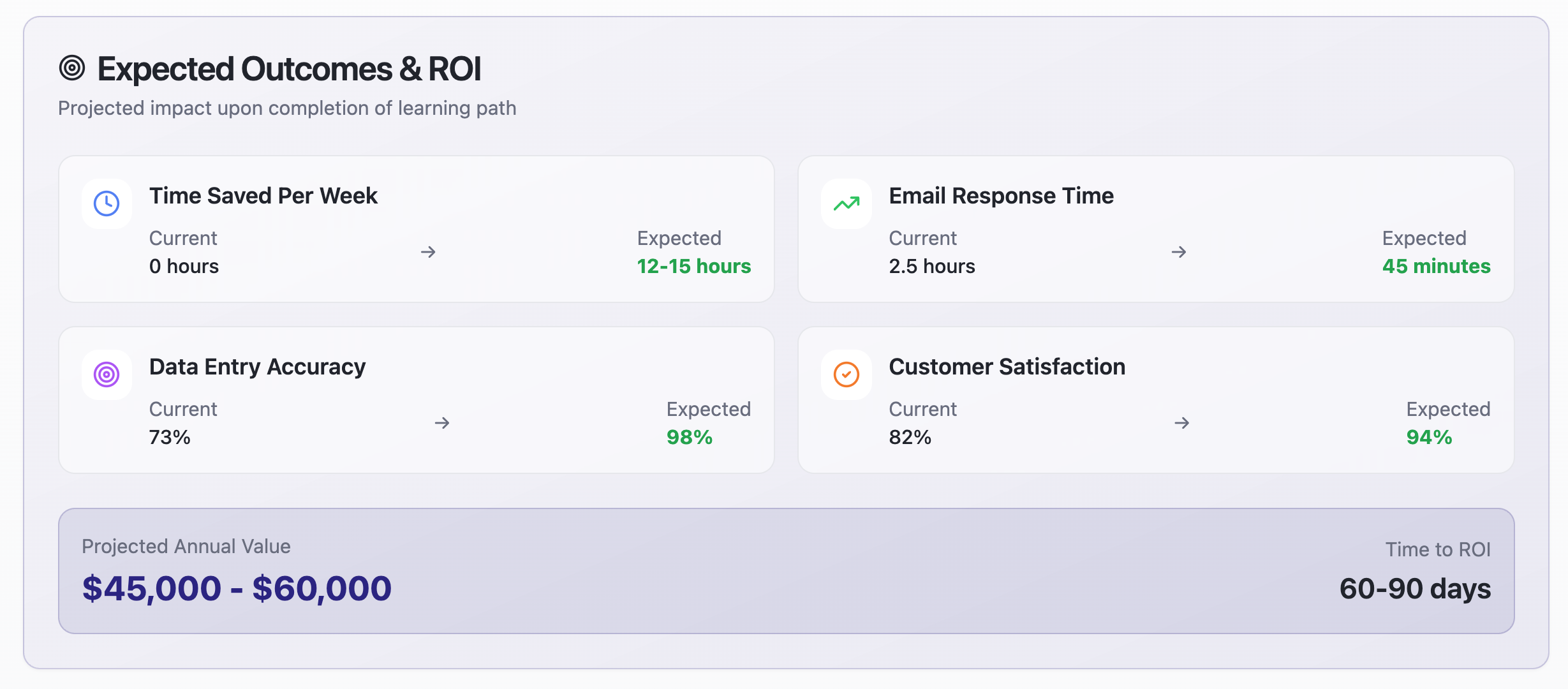The image size is (1568, 689).
Task: Click the arrow in Data Entry Accuracy card
Action: point(442,423)
